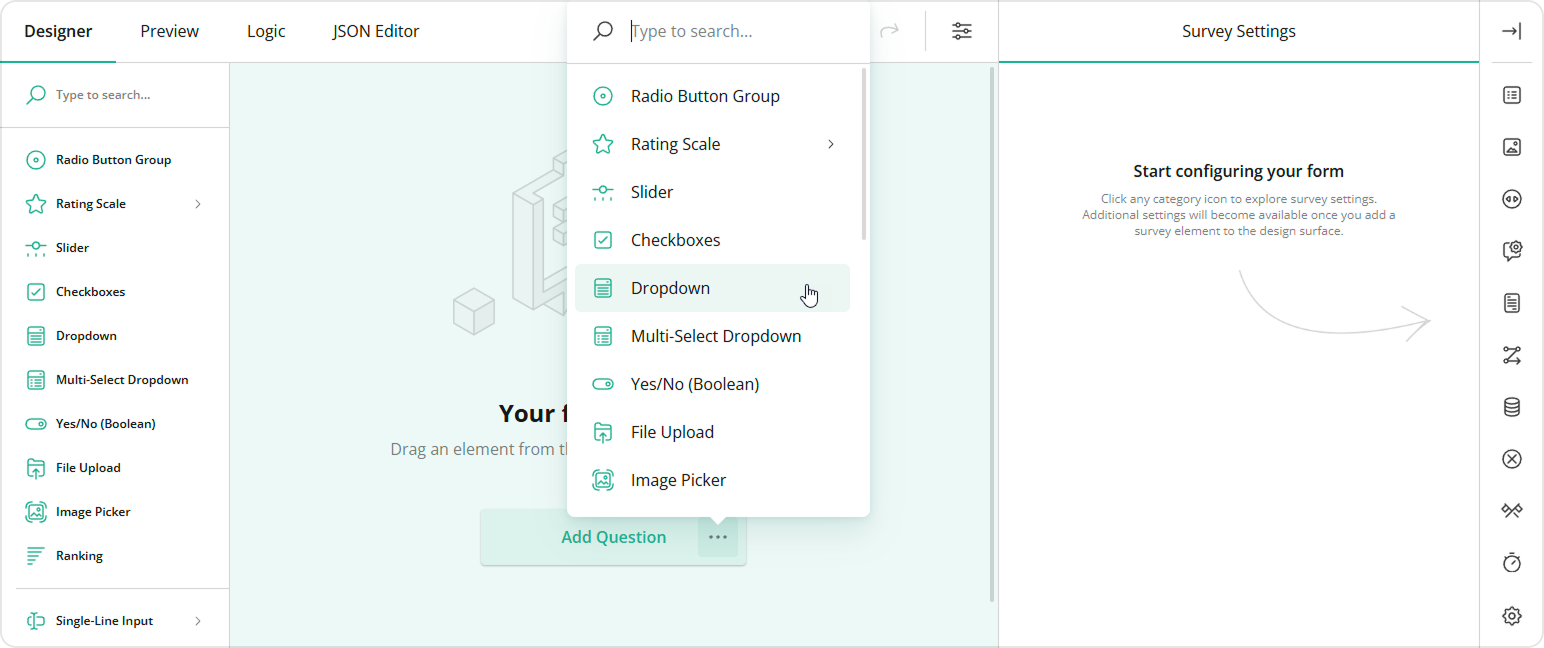Open the Logo settings icon in right sidebar
This screenshot has width=1544, height=648.
coord(1511,146)
